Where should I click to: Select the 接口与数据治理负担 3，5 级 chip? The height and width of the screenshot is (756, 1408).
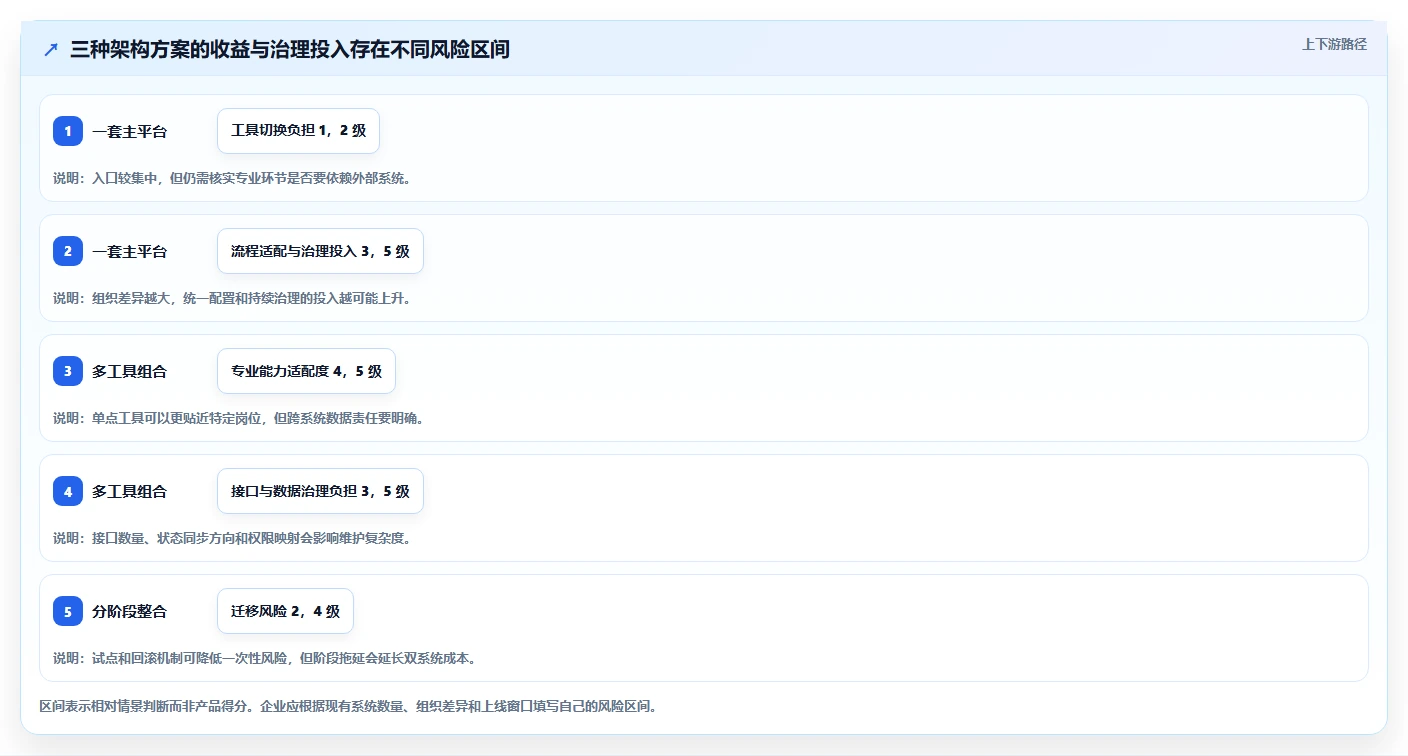click(320, 491)
